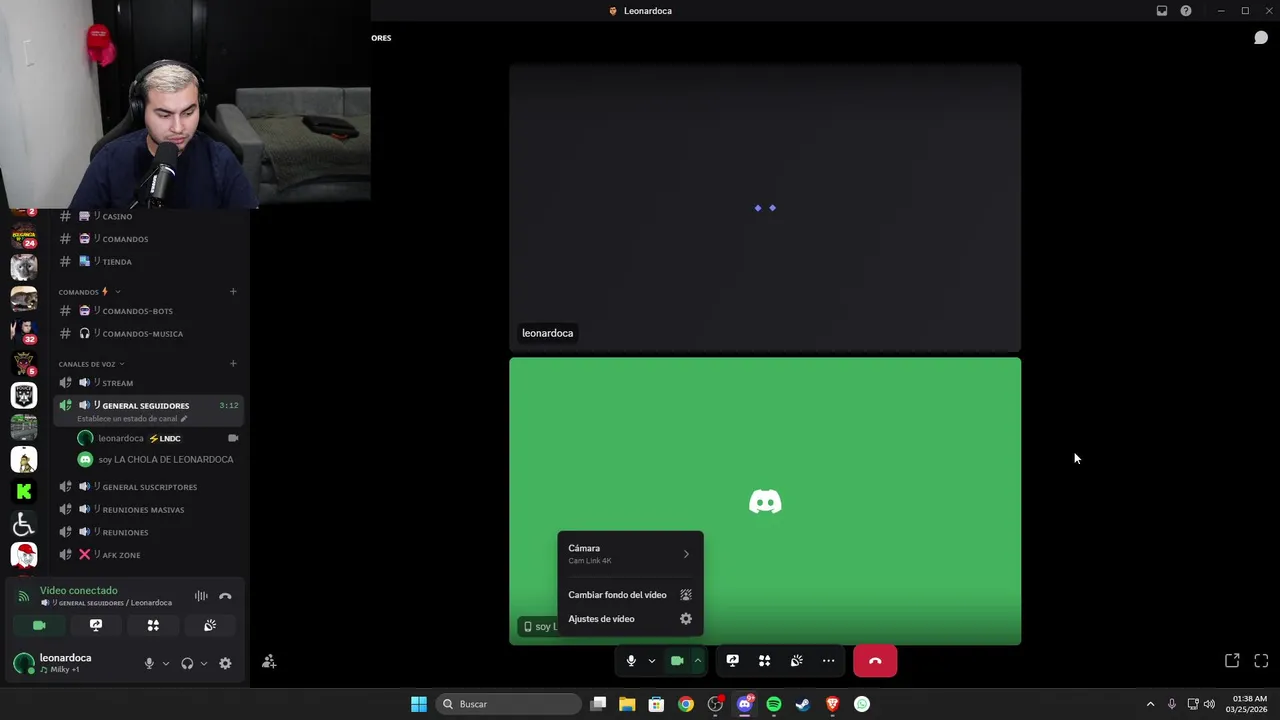This screenshot has width=1280, height=720.
Task: Open the green K server icon
Action: coord(24,491)
